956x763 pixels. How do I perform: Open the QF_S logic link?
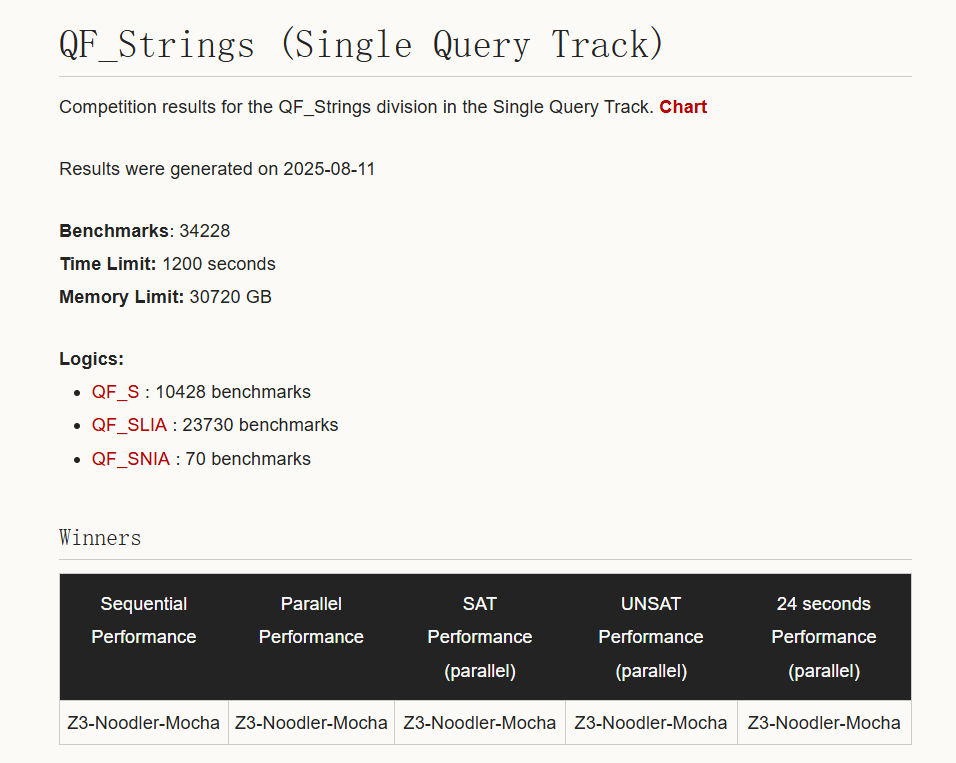[115, 392]
